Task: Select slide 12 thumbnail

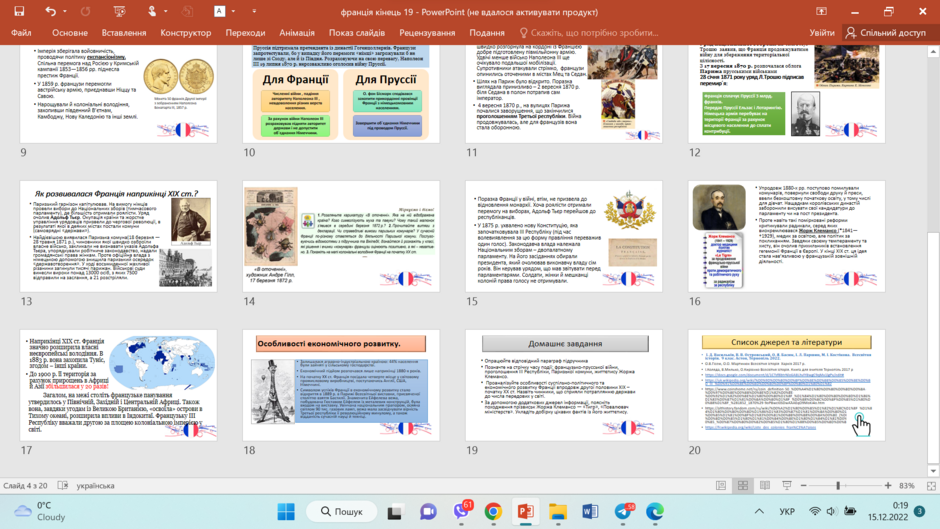Action: click(787, 94)
